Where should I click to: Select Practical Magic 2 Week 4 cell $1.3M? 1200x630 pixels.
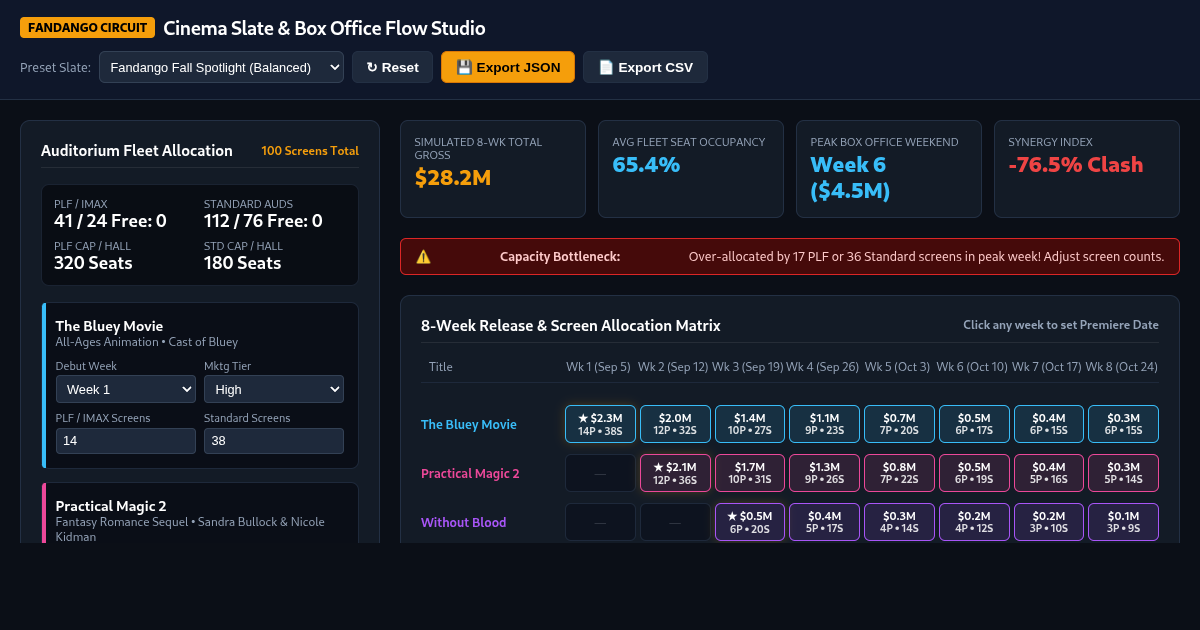(x=824, y=473)
